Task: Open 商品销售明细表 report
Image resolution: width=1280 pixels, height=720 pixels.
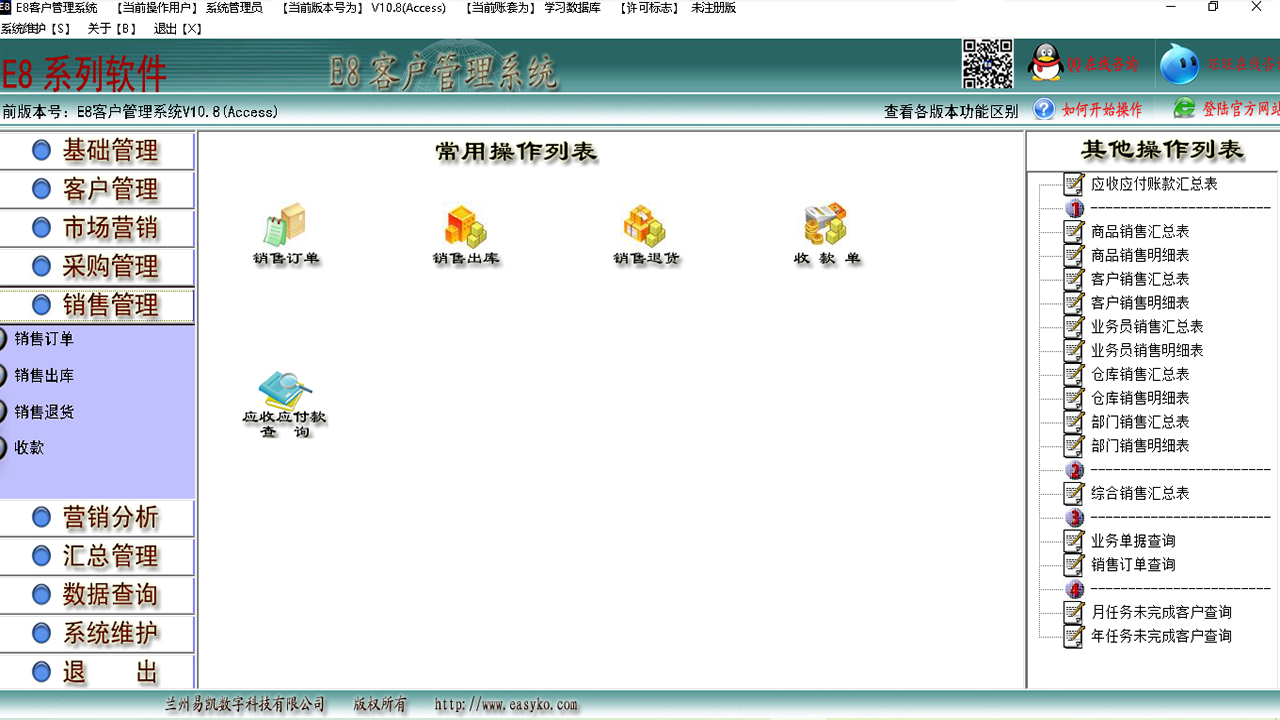Action: [x=1140, y=255]
